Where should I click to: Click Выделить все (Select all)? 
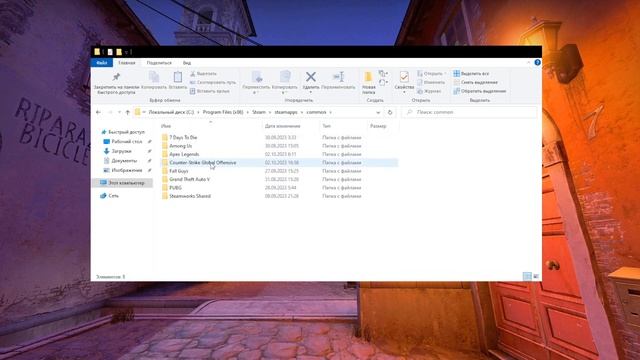[x=471, y=73]
